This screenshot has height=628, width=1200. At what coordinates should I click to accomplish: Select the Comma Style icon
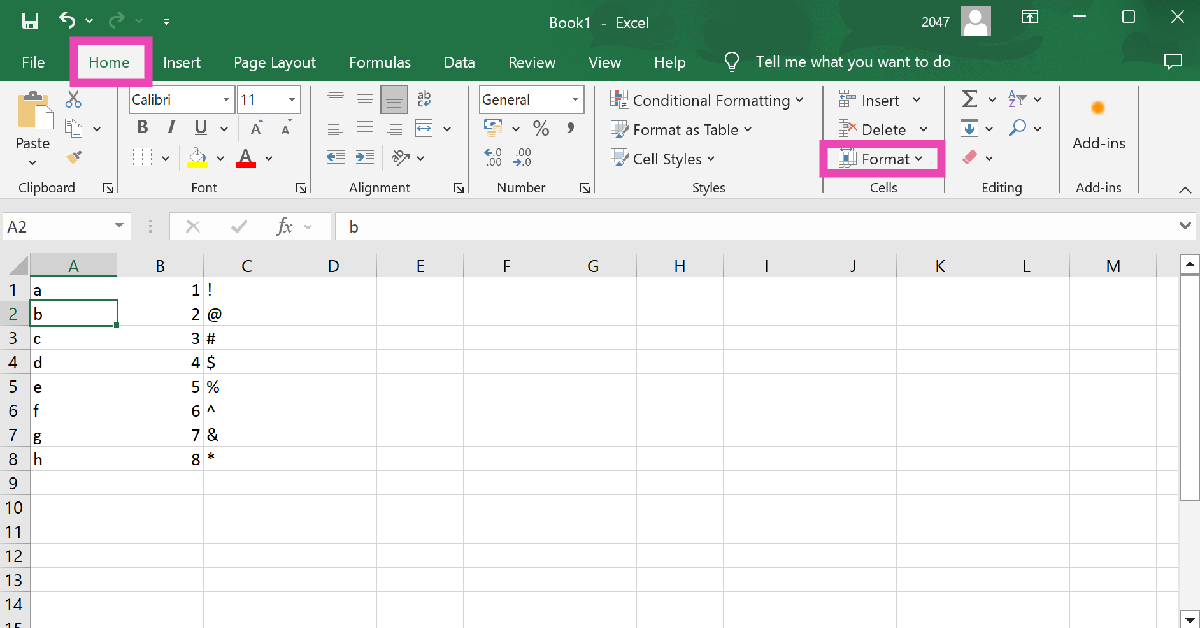(x=568, y=128)
